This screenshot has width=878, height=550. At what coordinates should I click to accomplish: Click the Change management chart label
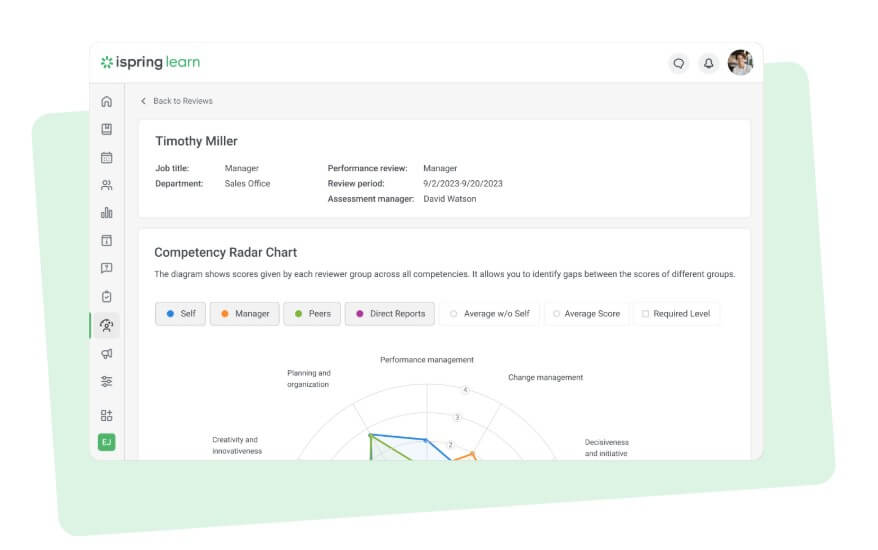click(x=545, y=377)
